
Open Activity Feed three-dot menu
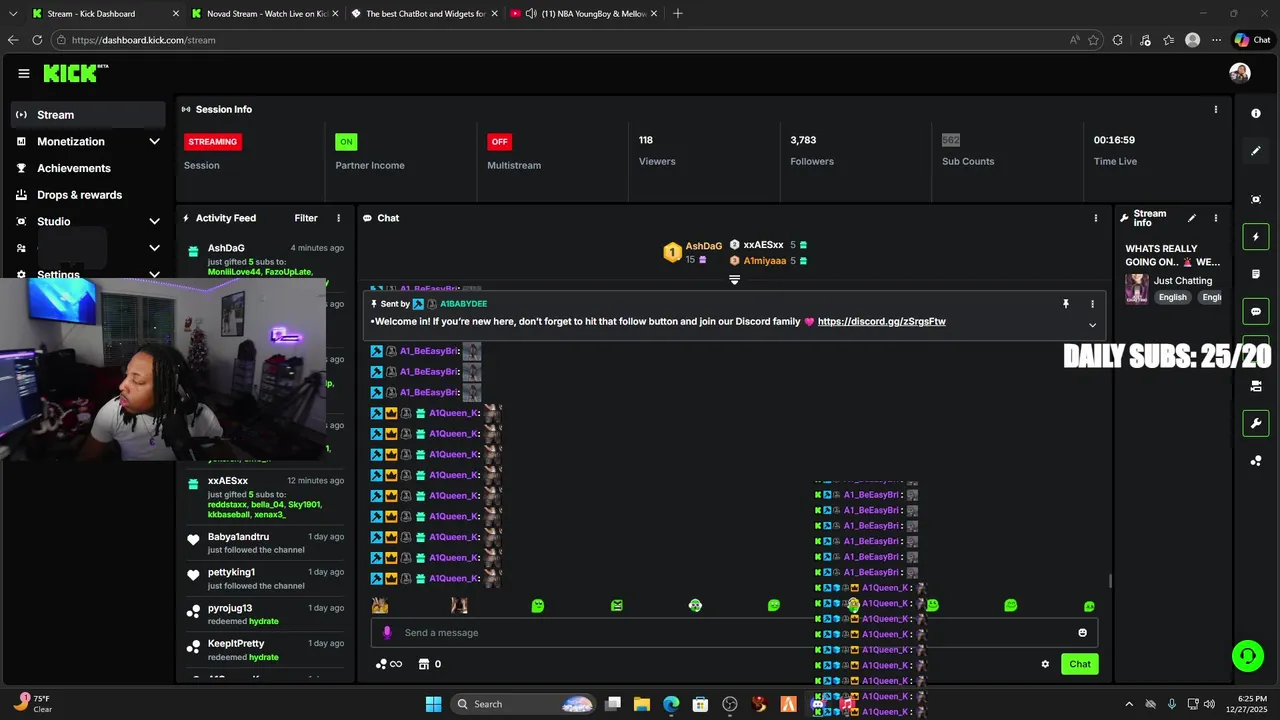tap(338, 218)
